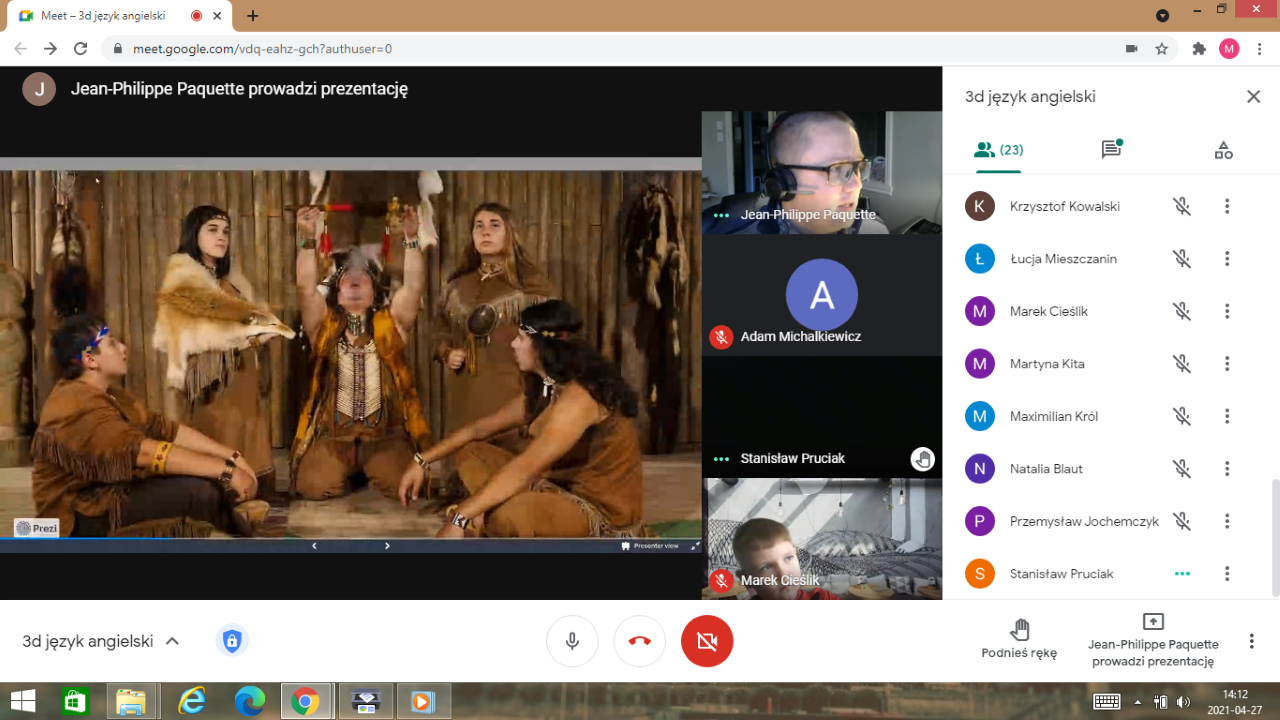Click the presentation status button in bottom bar
Image resolution: width=1280 pixels, height=720 pixels.
click(1153, 639)
